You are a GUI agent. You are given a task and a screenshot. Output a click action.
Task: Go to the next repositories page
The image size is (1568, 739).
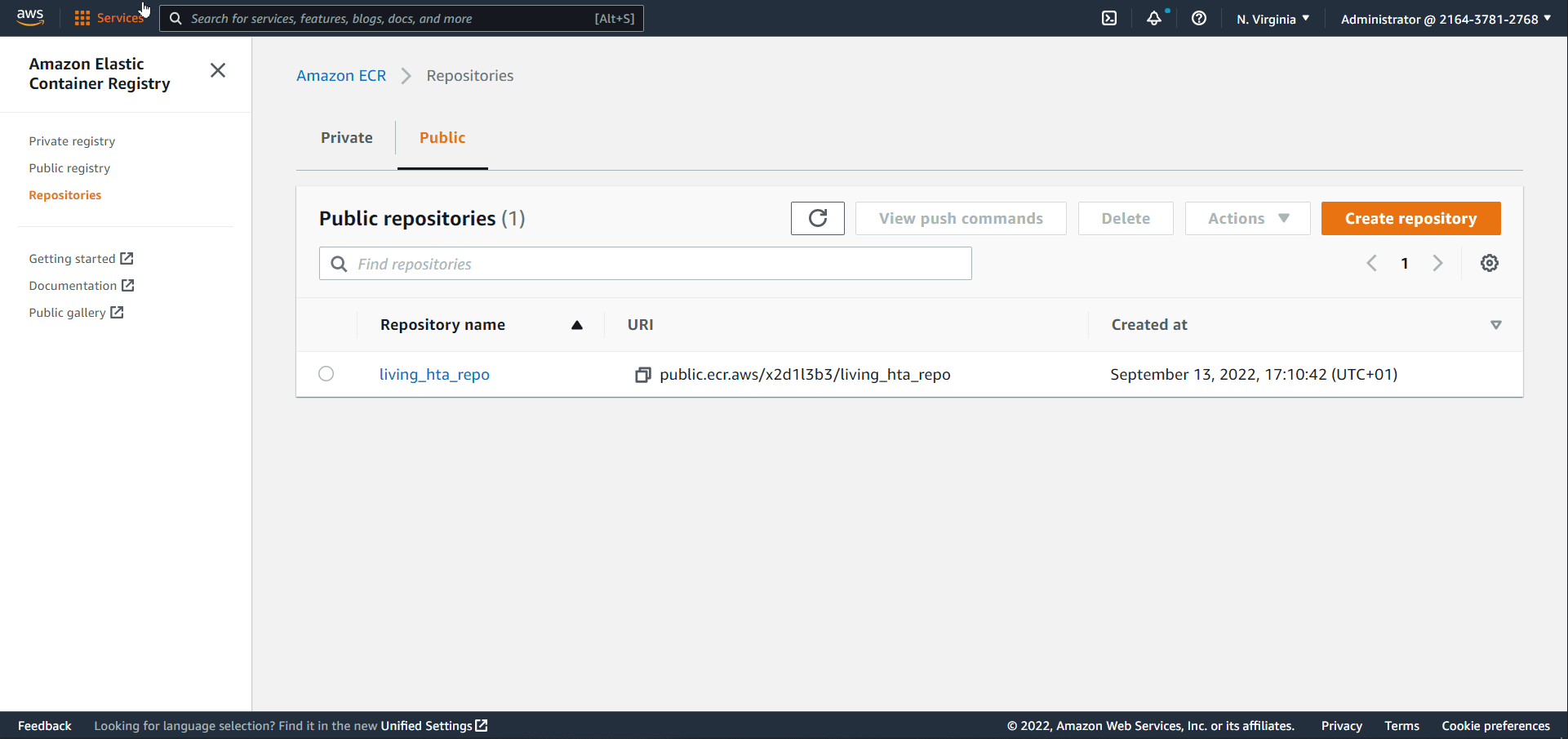pos(1437,263)
